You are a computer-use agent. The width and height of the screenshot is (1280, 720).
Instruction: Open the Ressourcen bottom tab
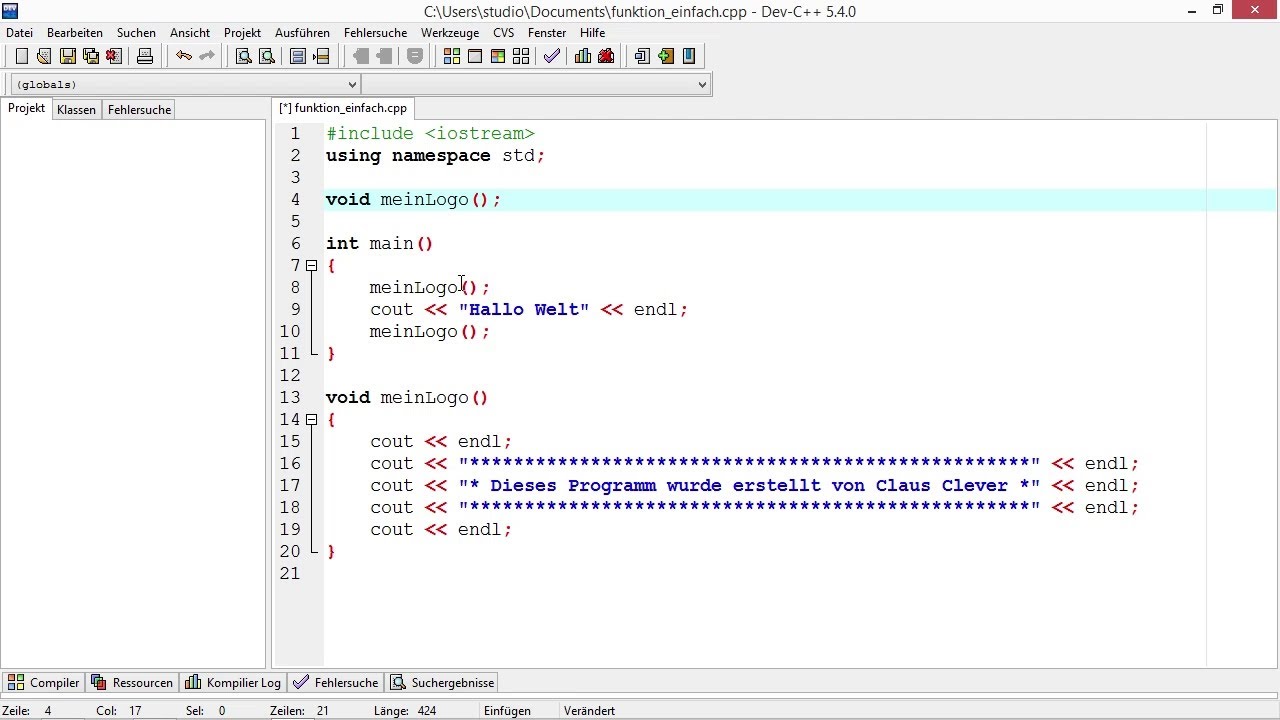tap(132, 683)
